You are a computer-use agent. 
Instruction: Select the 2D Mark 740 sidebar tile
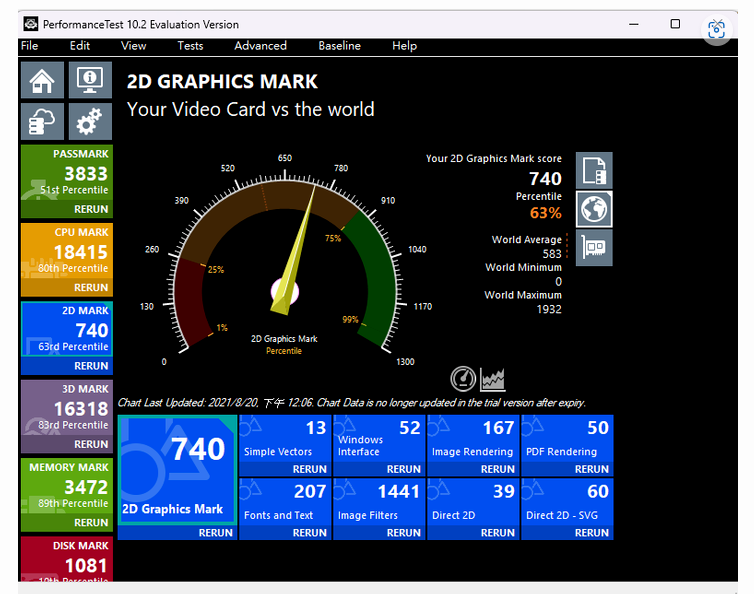[67, 330]
